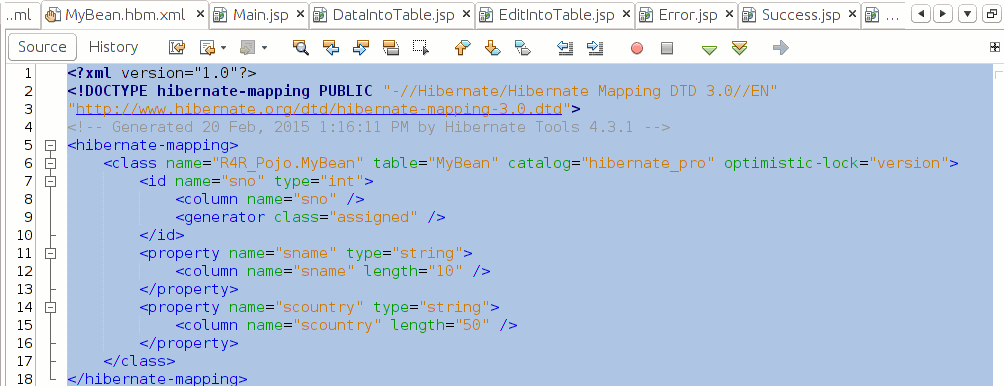Screen dimensions: 1004x387
Task: Click the length value '10' on line 12
Action: pos(445,271)
